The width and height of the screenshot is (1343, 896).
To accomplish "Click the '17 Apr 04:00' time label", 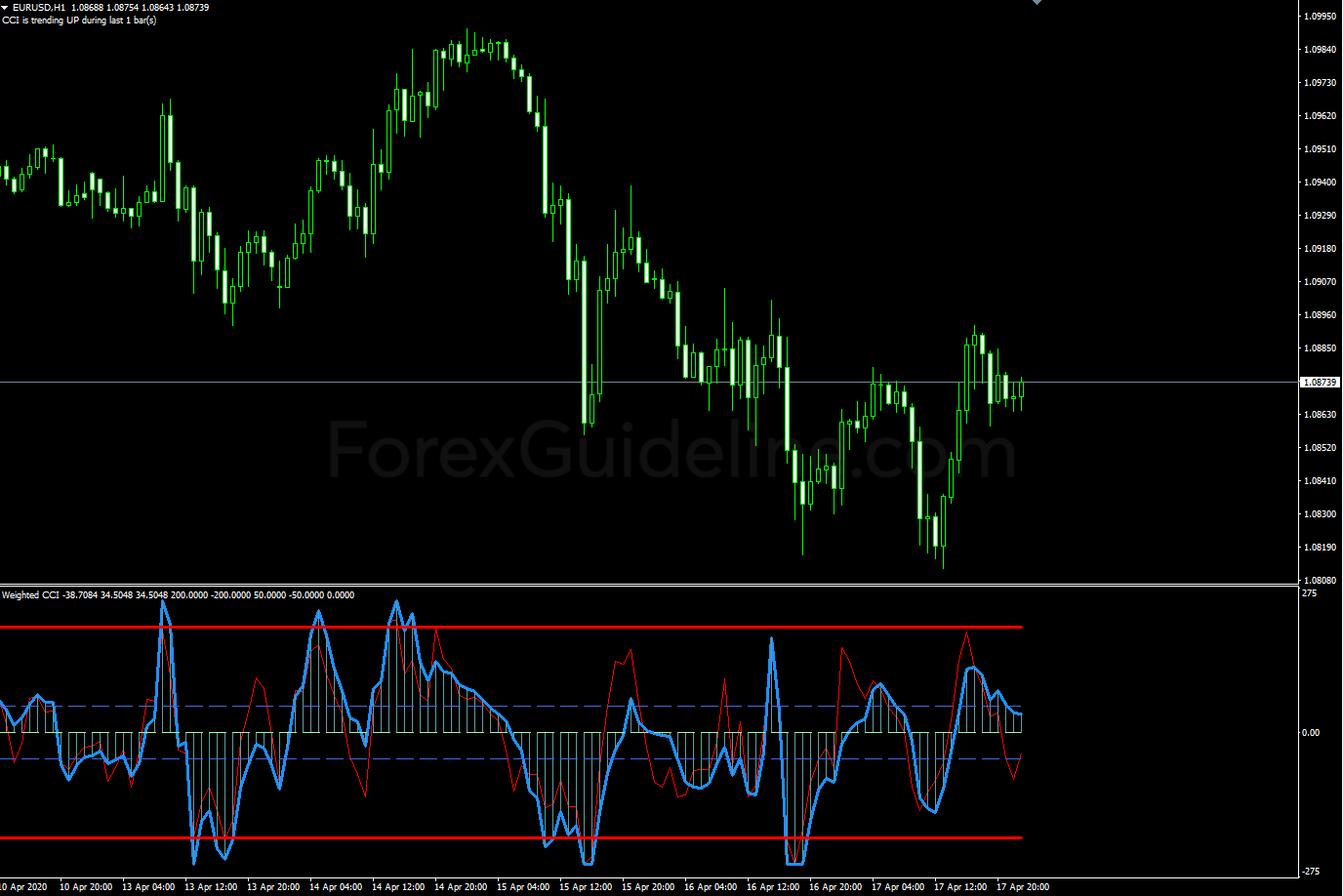I will [898, 887].
